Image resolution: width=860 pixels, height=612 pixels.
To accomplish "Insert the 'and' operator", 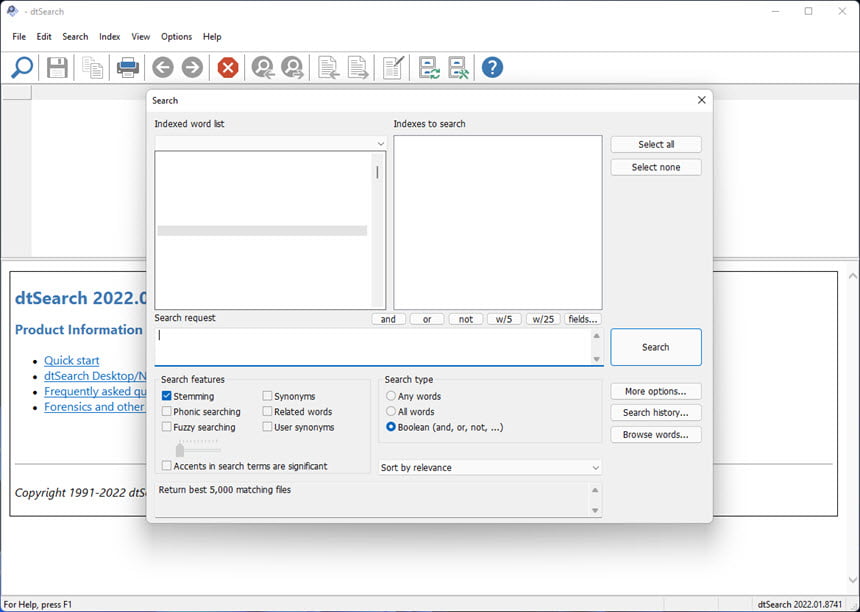I will coord(388,319).
